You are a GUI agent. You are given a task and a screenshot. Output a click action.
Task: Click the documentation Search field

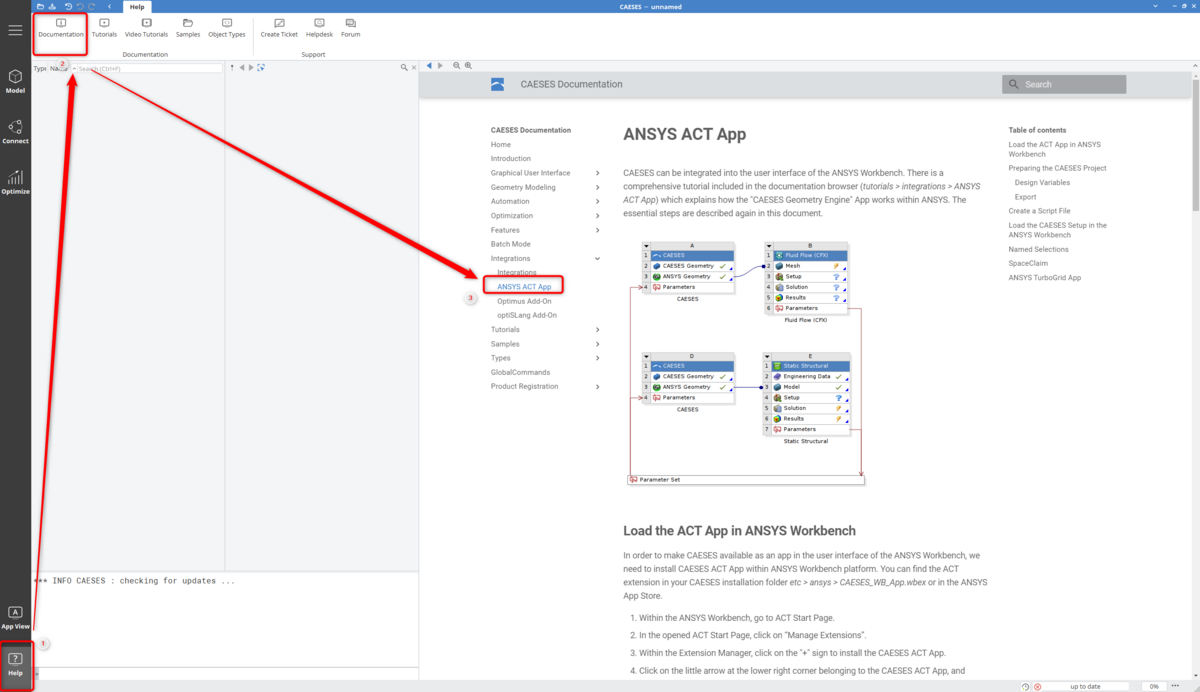tap(1064, 85)
